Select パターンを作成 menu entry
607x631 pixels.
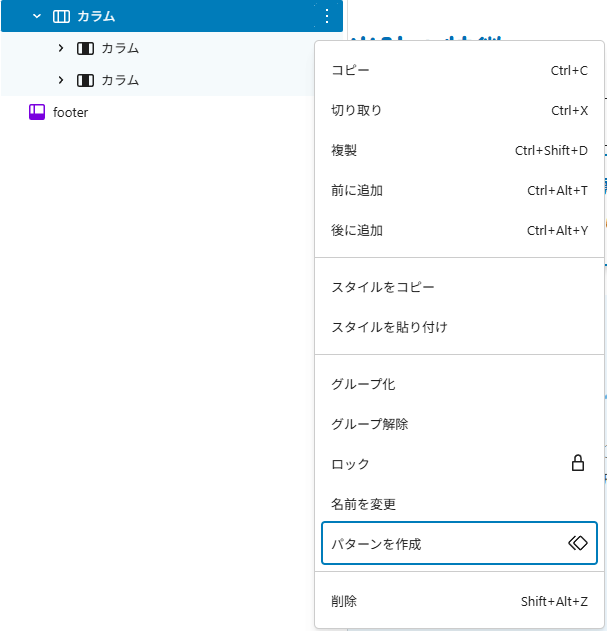(x=459, y=543)
